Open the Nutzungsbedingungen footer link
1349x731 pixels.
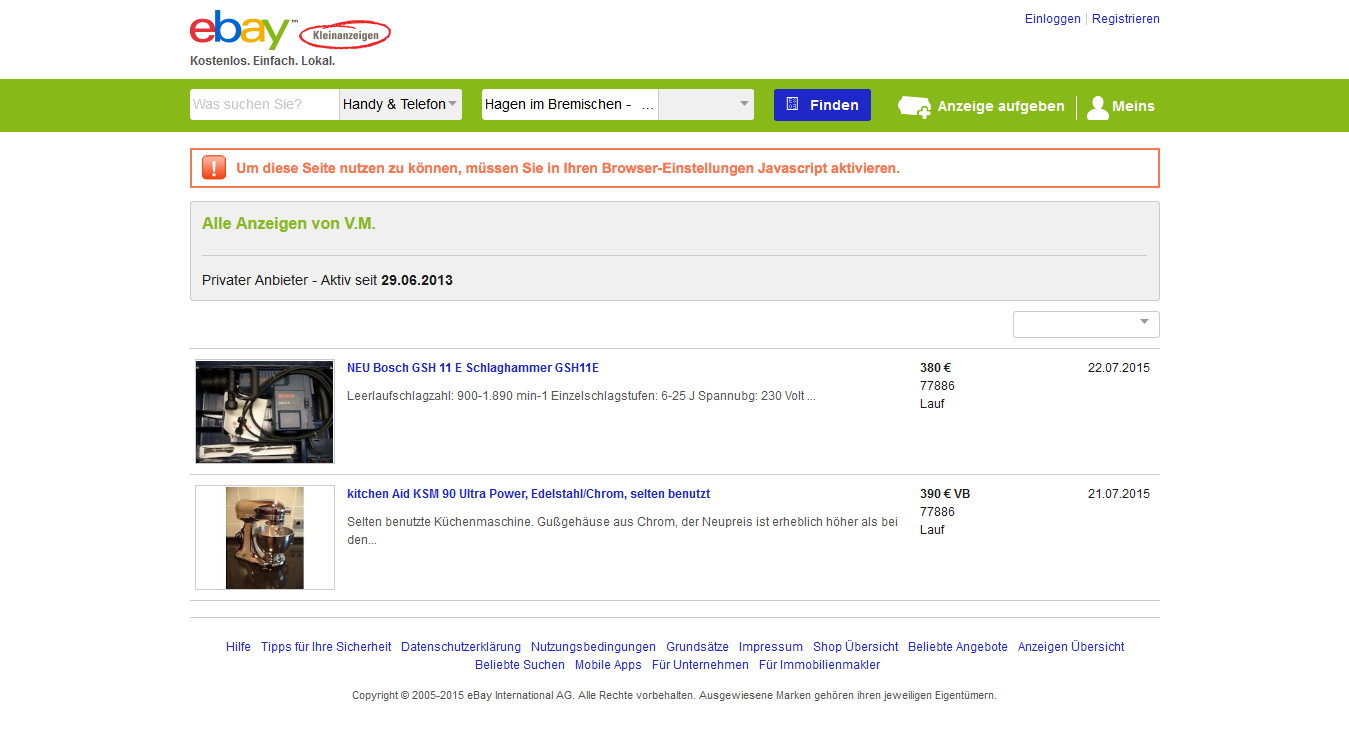tap(593, 647)
